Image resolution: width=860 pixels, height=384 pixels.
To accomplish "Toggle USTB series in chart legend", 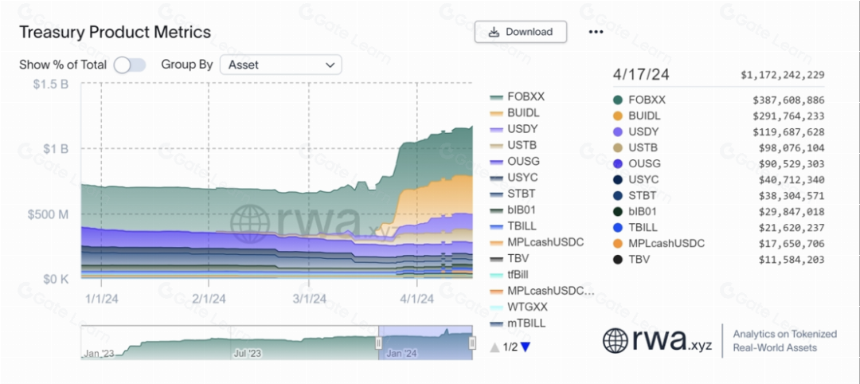I will 513,145.
